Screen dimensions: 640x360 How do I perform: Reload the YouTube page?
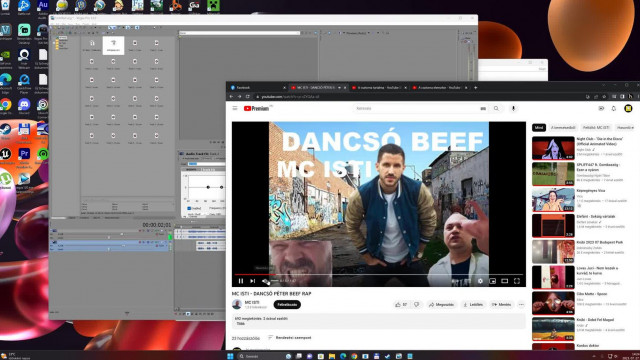(248, 97)
